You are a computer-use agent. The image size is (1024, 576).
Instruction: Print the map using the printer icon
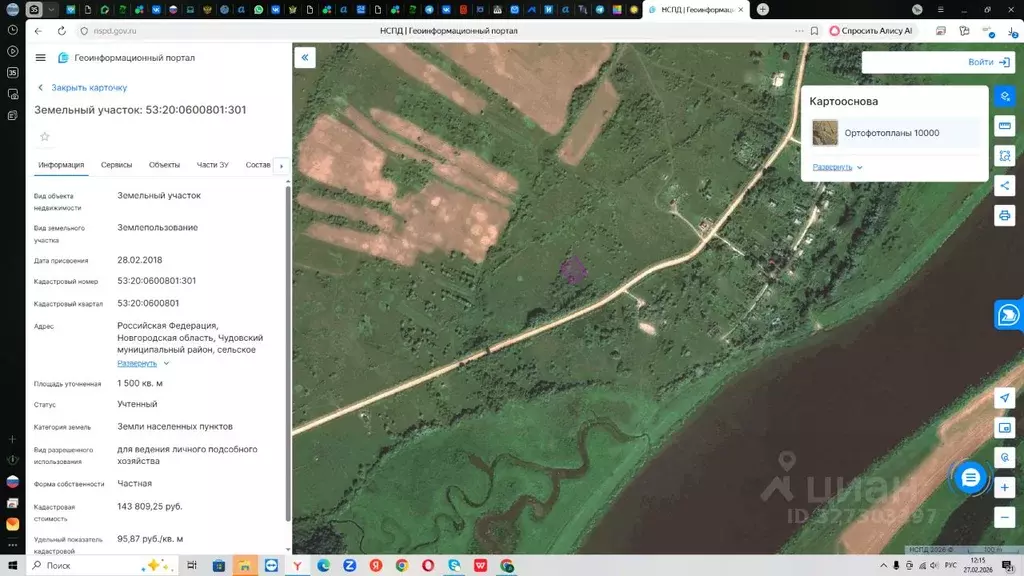(x=1005, y=215)
